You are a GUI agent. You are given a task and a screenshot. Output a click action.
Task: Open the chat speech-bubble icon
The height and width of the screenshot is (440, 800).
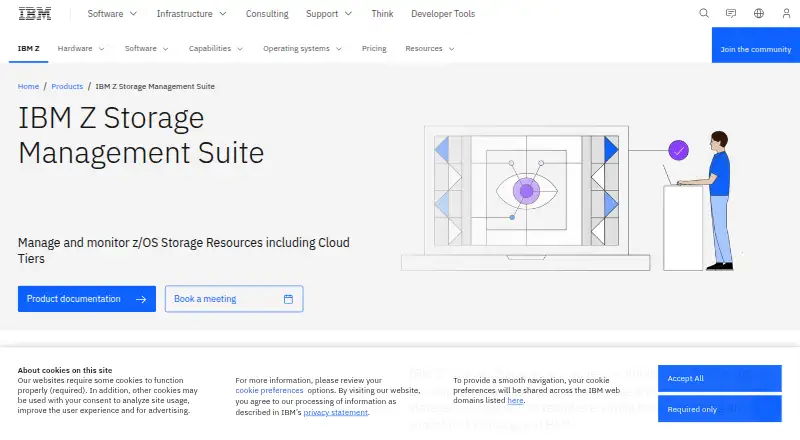click(x=731, y=13)
